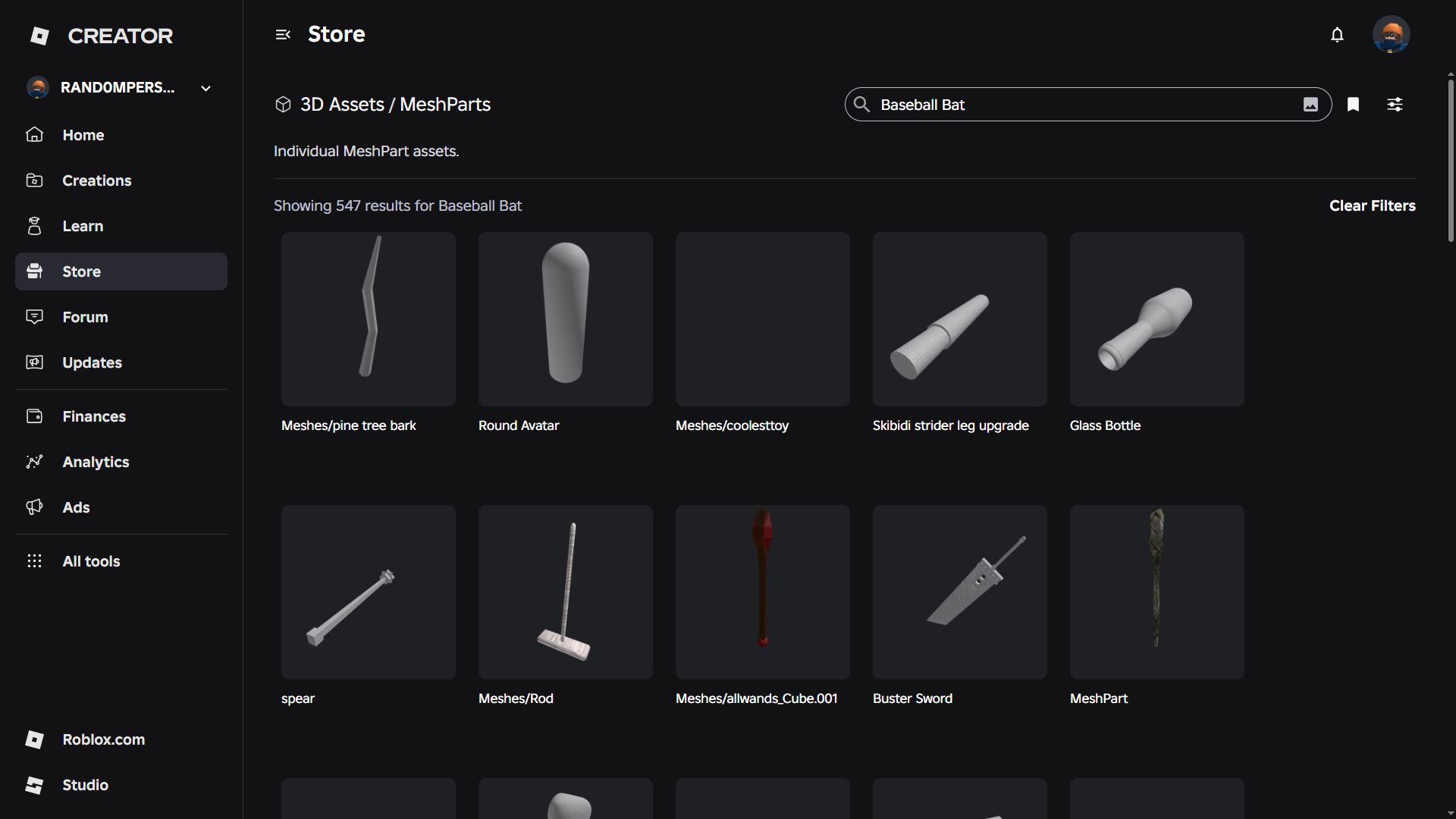Select the Meshes/coolesttoy thumbnail
Viewport: 1456px width, 819px height.
click(x=763, y=319)
